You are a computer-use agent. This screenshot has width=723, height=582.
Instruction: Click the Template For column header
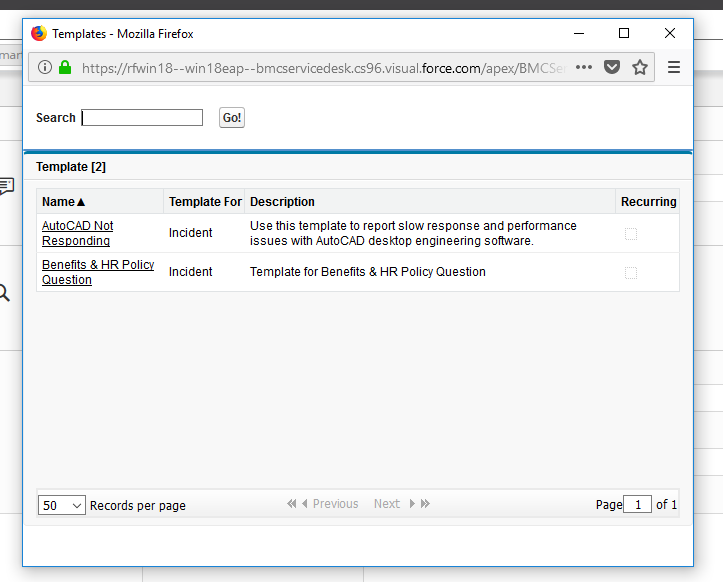pyautogui.click(x=205, y=202)
